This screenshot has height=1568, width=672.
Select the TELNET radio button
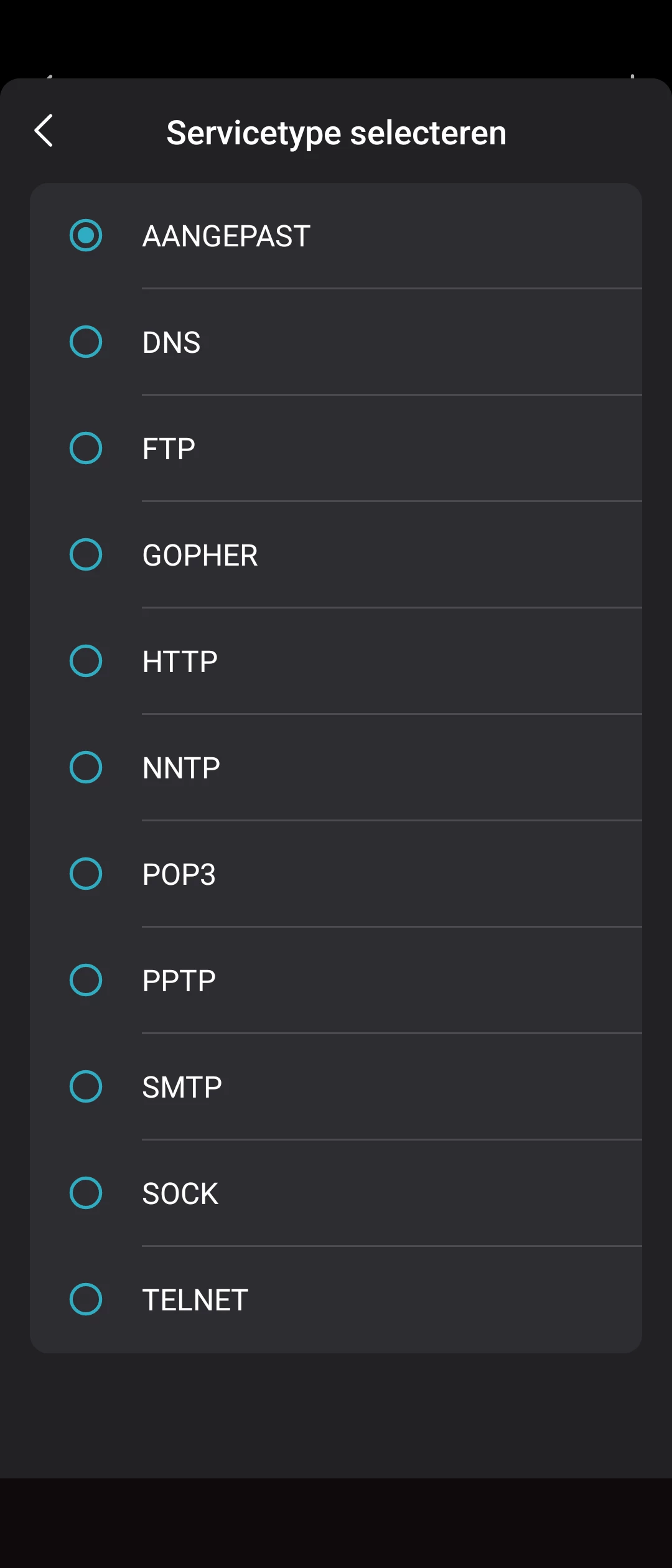point(86,1299)
